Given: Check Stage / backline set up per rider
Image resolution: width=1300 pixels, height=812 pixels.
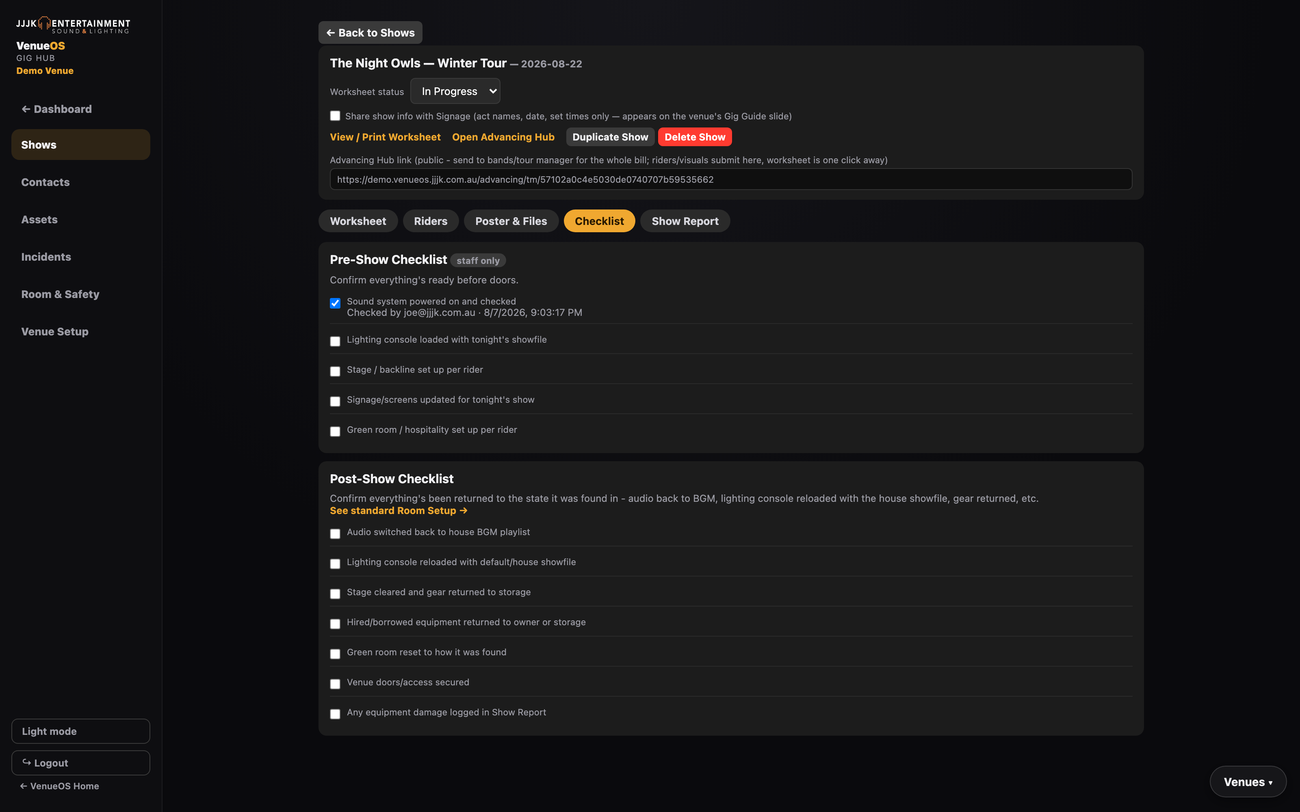Looking at the screenshot, I should click(335, 371).
